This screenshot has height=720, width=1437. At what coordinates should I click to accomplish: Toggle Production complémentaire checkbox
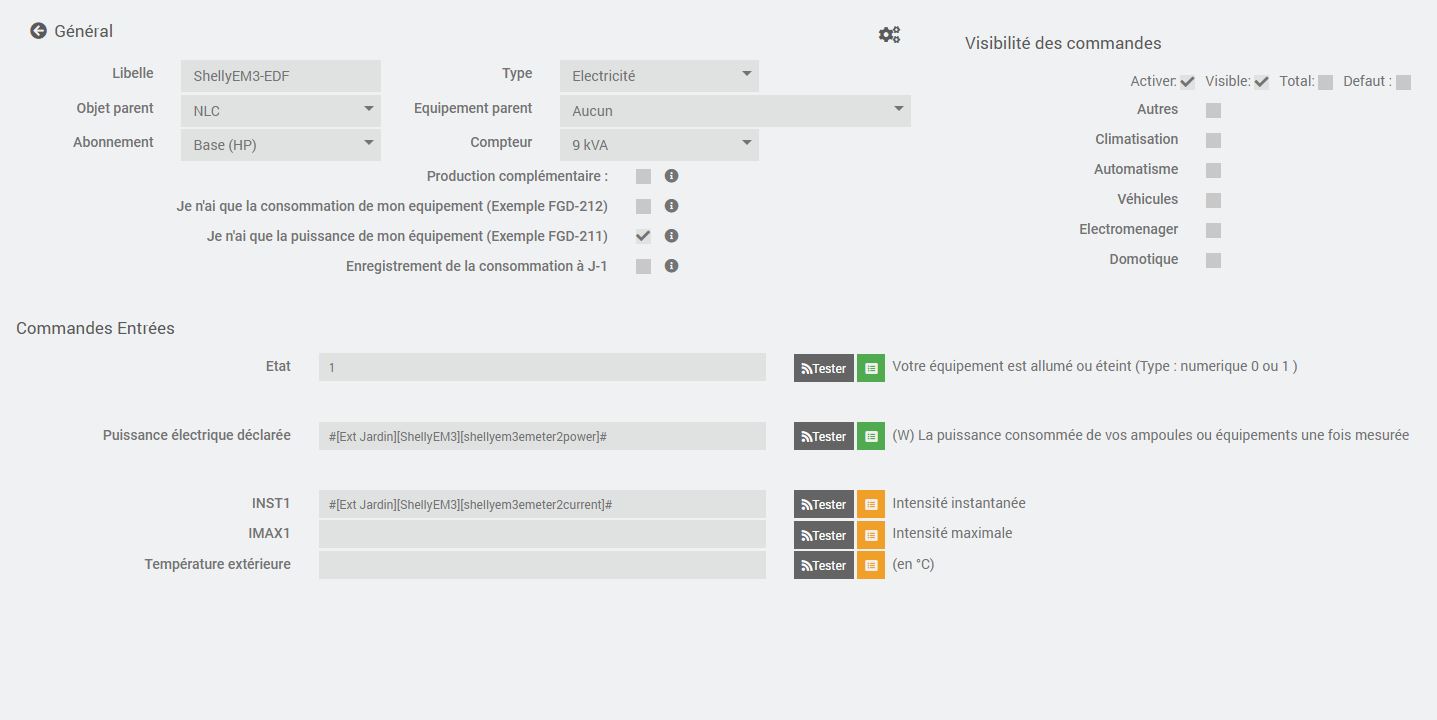(643, 176)
